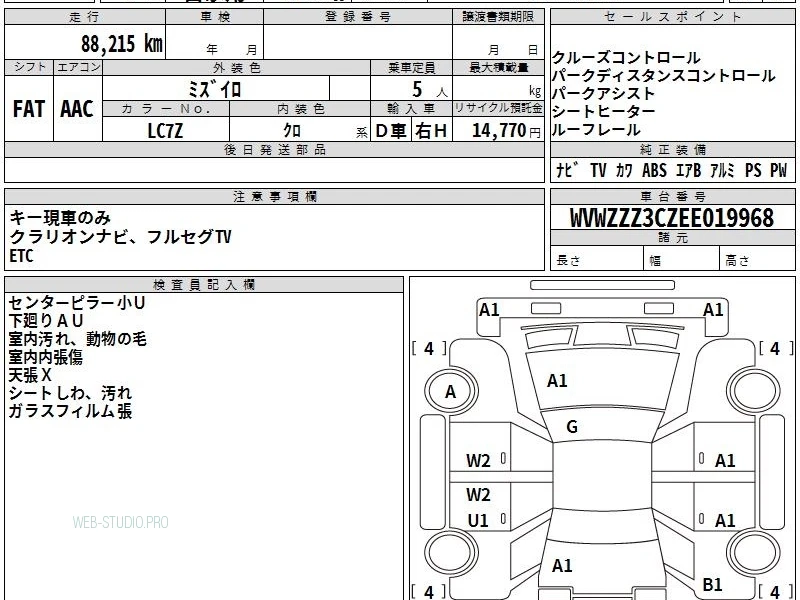Click the 走行 header cell
Image resolution: width=800 pixels, height=600 pixels.
click(x=85, y=17)
